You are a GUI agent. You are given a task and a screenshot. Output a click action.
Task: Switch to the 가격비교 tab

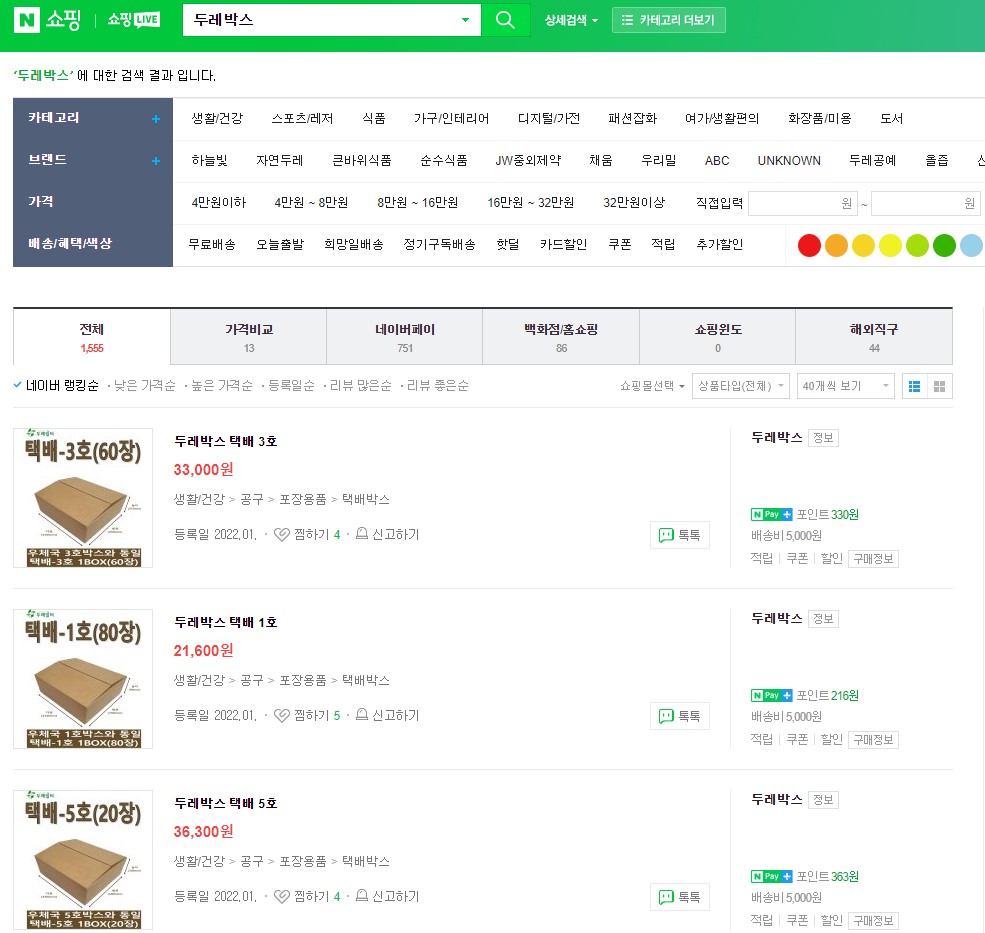click(248, 337)
